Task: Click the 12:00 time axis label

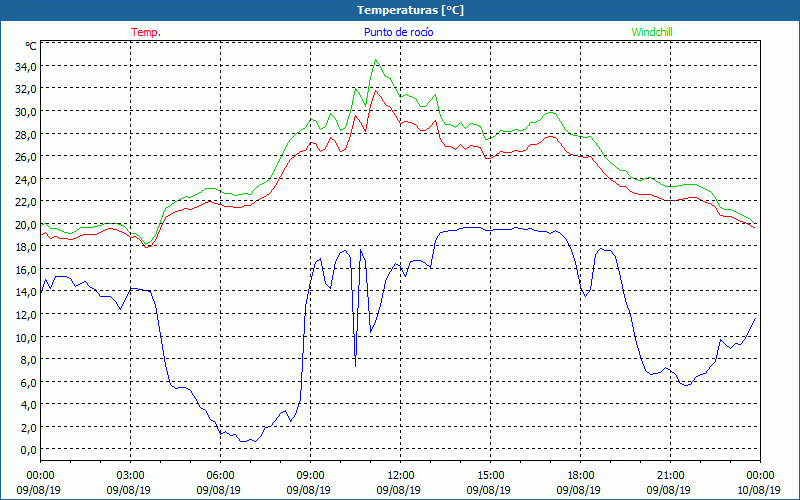Action: (x=401, y=475)
